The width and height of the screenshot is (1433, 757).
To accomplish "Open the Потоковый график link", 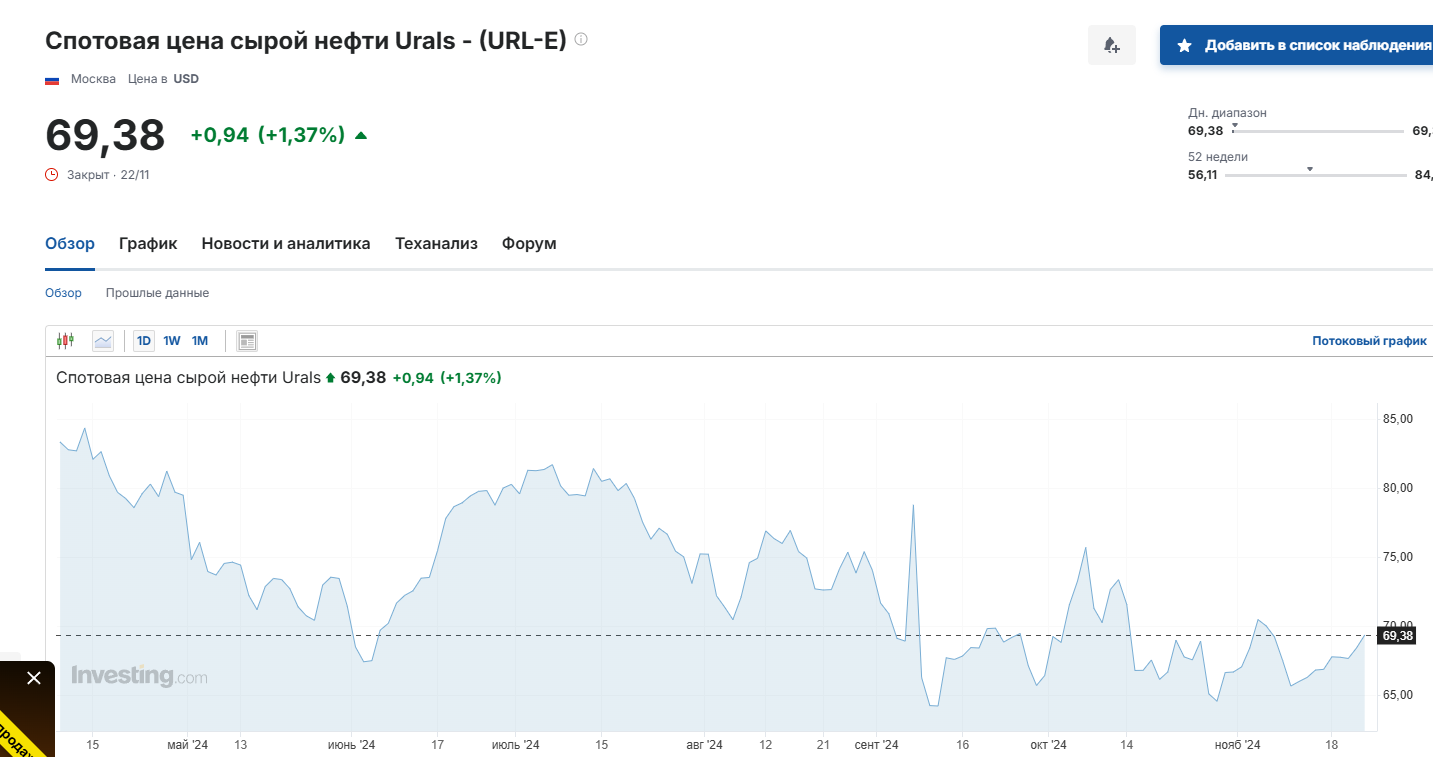I will [1369, 341].
